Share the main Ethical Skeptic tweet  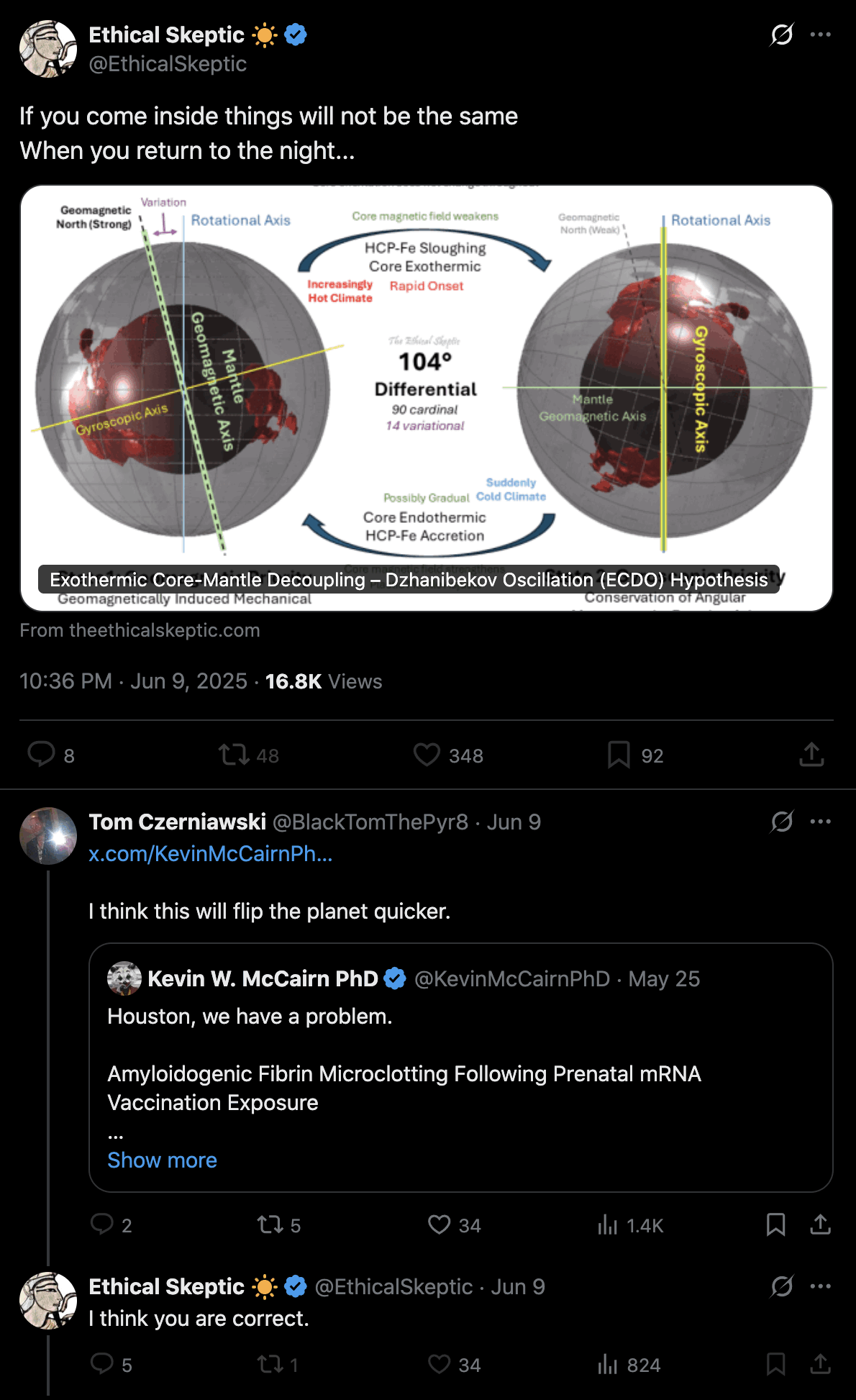(811, 755)
